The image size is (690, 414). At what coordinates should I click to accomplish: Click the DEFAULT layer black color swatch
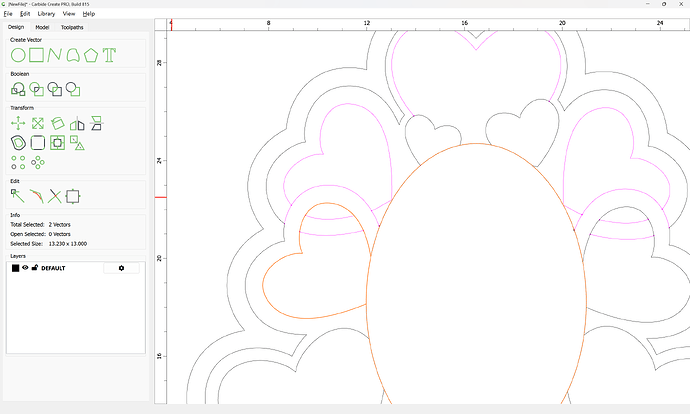coord(15,268)
